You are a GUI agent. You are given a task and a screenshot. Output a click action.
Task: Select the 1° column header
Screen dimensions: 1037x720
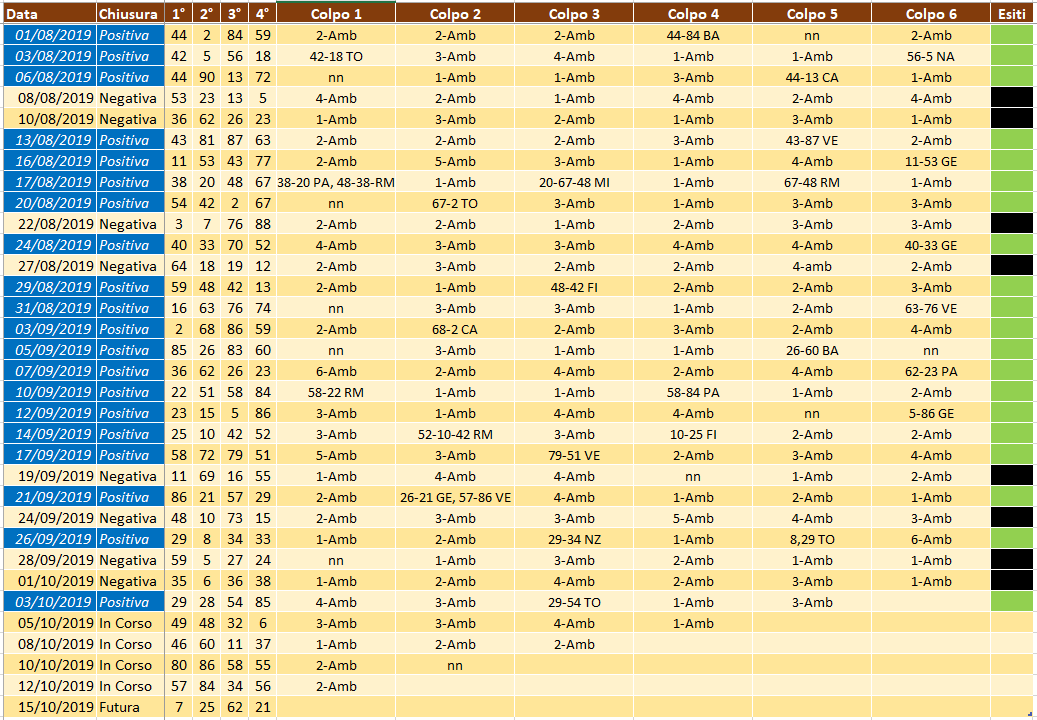pyautogui.click(x=179, y=13)
